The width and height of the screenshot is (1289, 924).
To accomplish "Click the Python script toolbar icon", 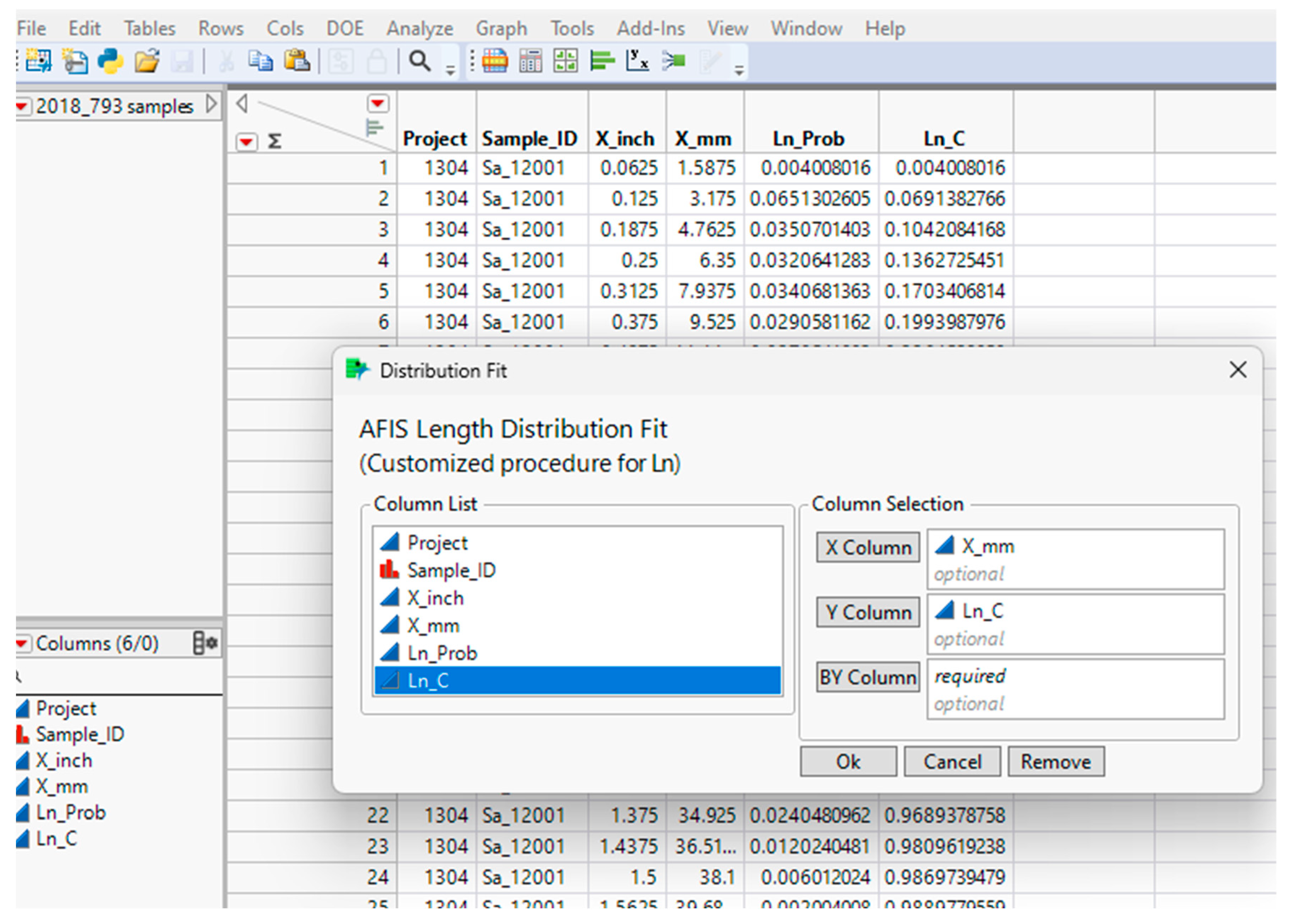I will pyautogui.click(x=110, y=61).
